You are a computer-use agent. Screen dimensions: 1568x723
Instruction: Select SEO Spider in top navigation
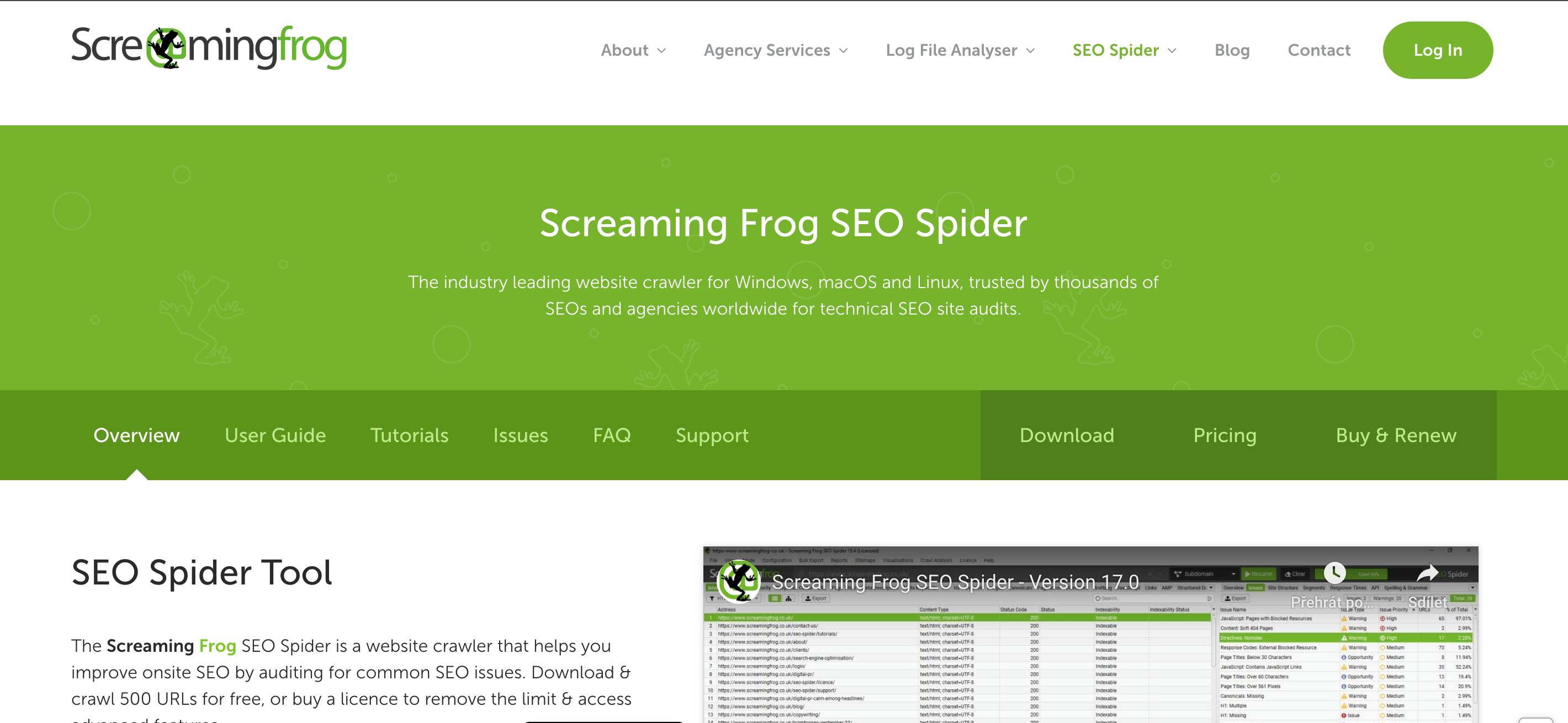[x=1115, y=50]
